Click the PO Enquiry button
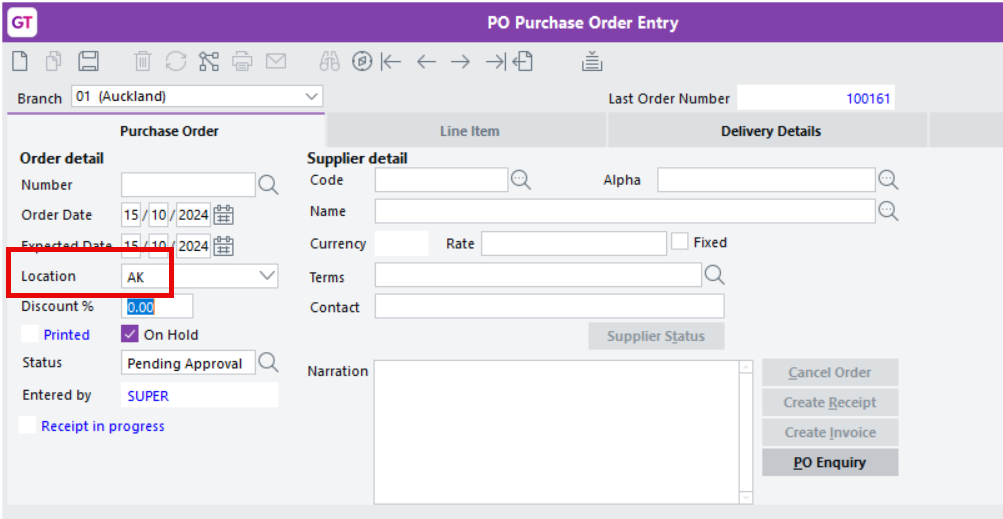The image size is (1003, 519). (x=830, y=462)
